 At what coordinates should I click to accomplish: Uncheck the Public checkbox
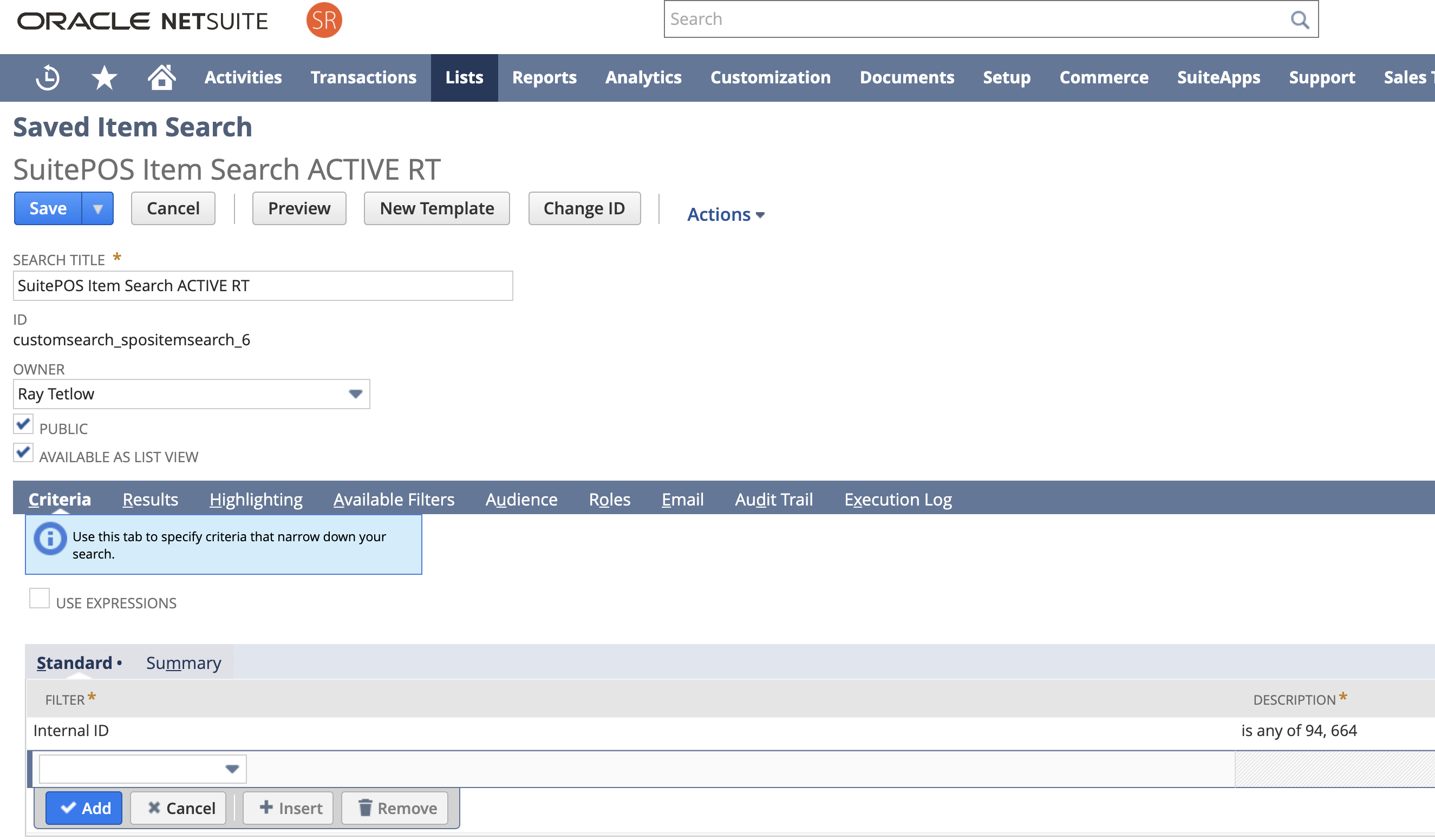tap(23, 424)
